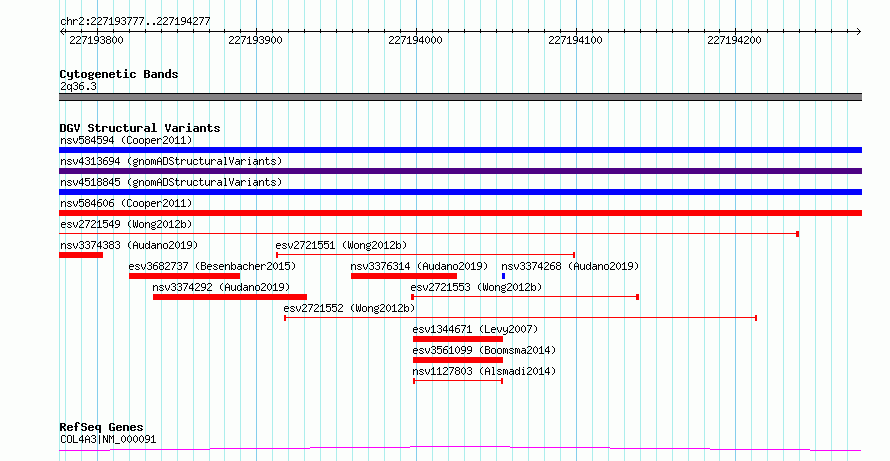Open the nsv4518845 (gnomADStructuralVariants) label
Screen dimensions: 890x461
pos(171,182)
